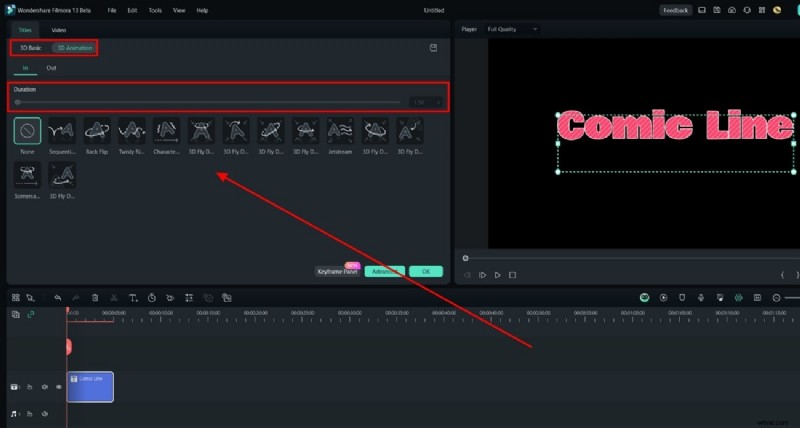The image size is (800, 428).
Task: Choose the Jetstream animation preset
Action: (341, 131)
